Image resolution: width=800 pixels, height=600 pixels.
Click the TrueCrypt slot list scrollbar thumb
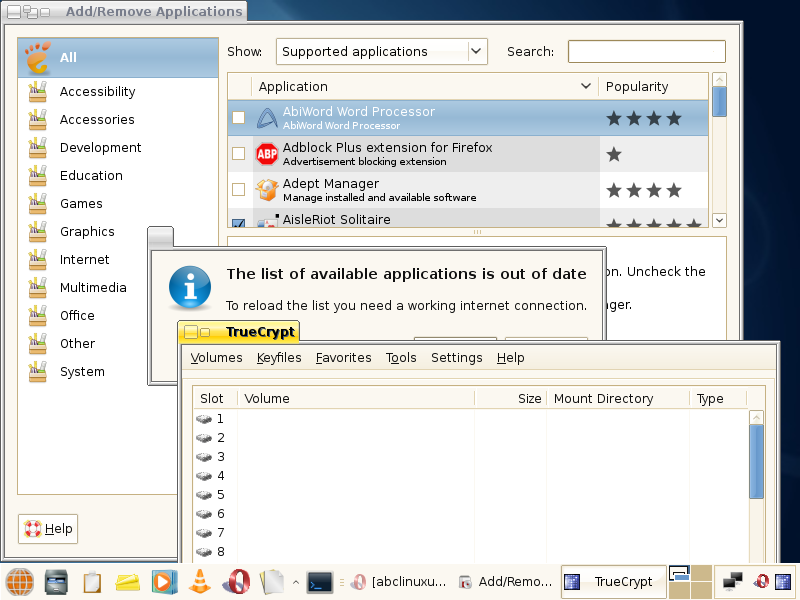[757, 461]
